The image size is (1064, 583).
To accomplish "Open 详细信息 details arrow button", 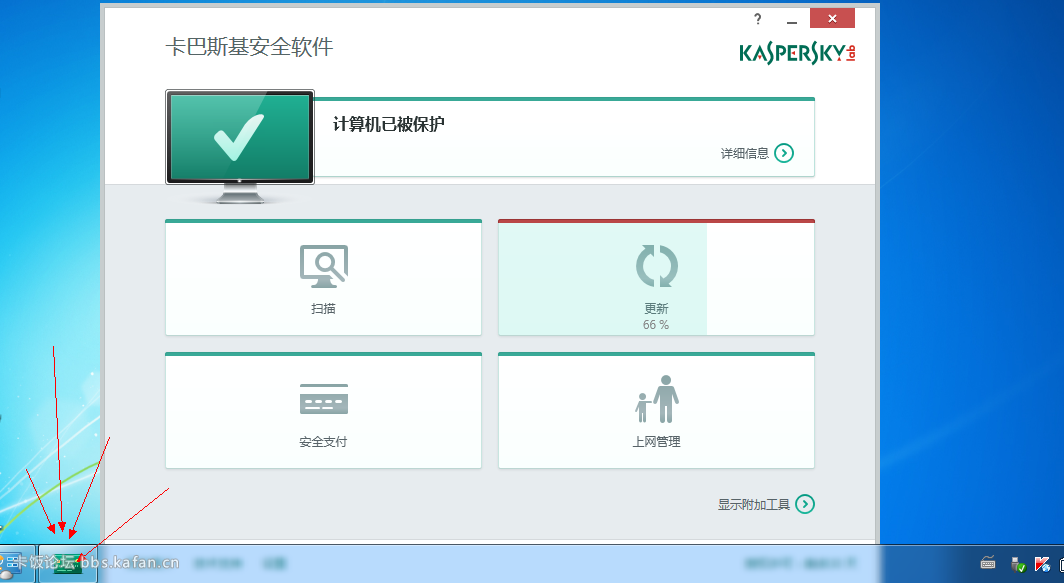I will tap(784, 153).
